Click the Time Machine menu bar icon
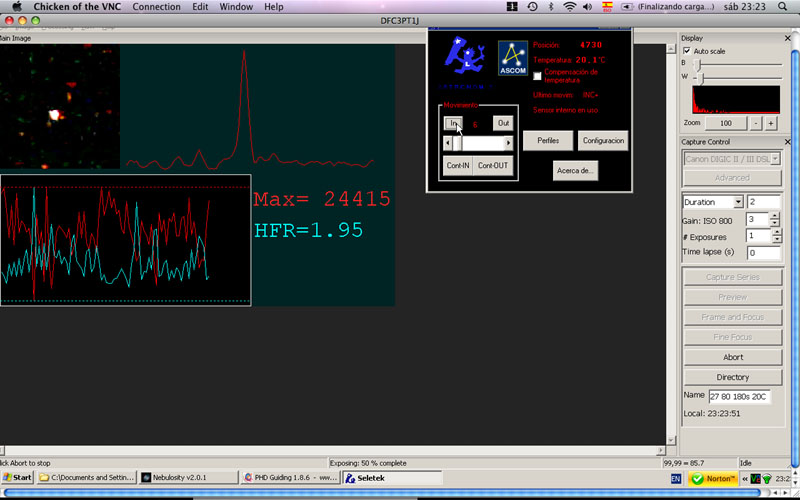The height and width of the screenshot is (500, 800). pos(532,7)
